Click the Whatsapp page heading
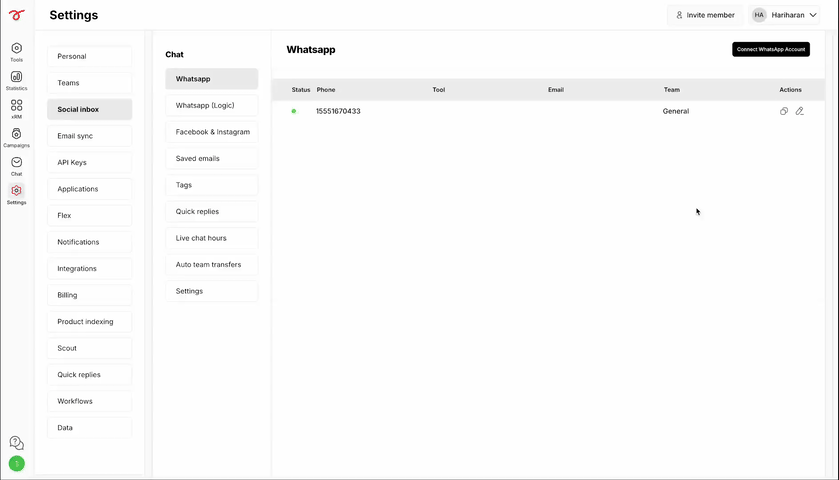Image resolution: width=839 pixels, height=480 pixels. point(311,49)
